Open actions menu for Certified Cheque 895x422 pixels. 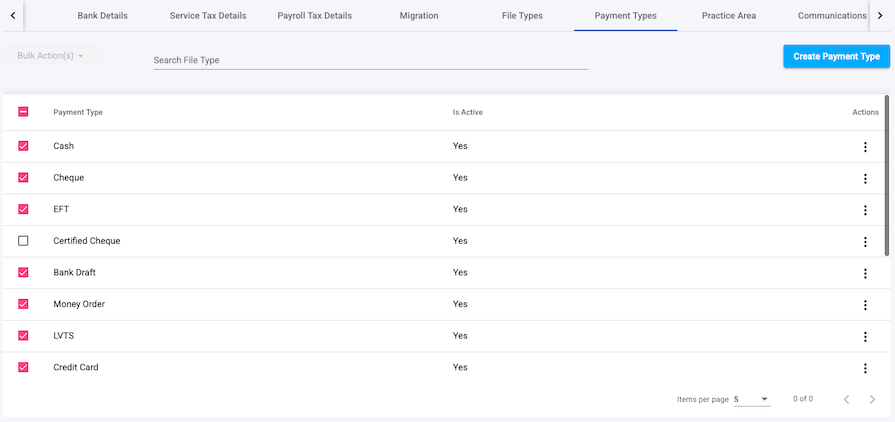pyautogui.click(x=865, y=241)
